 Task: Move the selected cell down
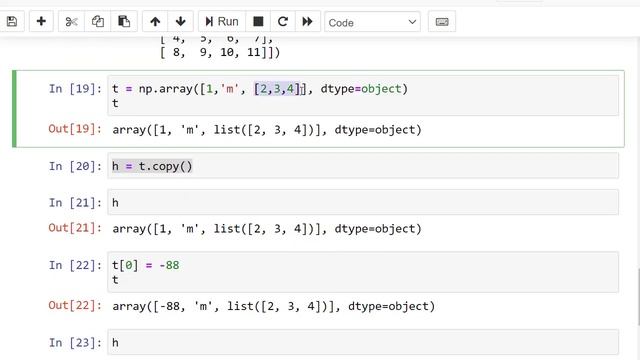(x=180, y=22)
